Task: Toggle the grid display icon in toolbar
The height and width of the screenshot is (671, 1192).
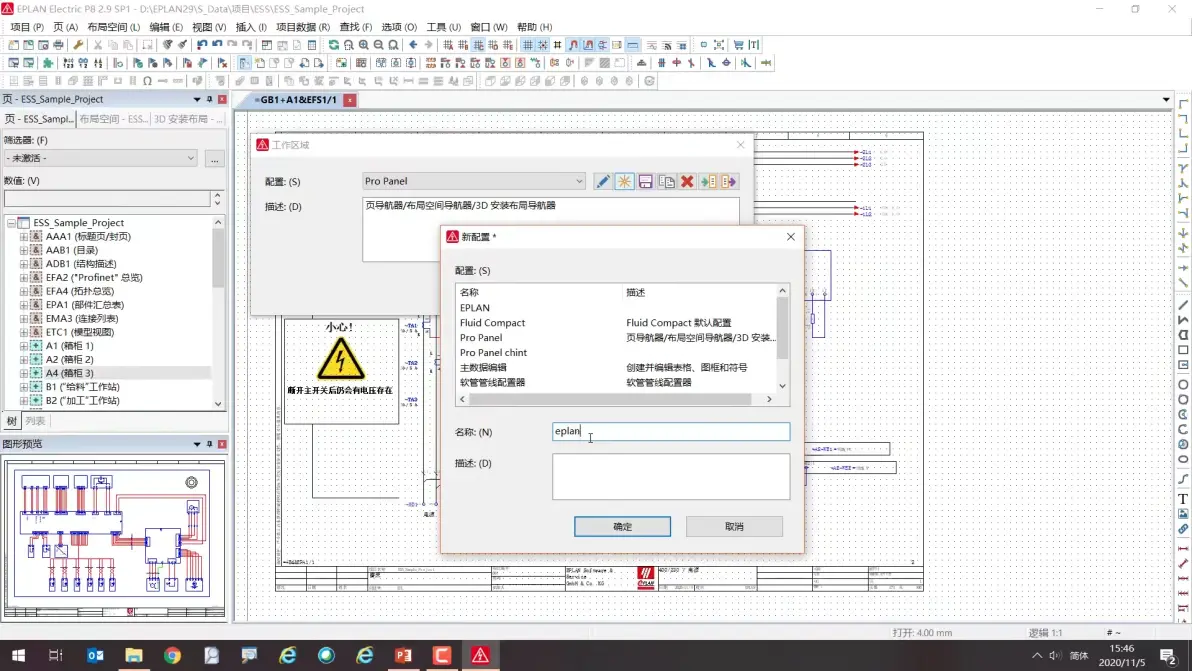Action: (x=528, y=45)
